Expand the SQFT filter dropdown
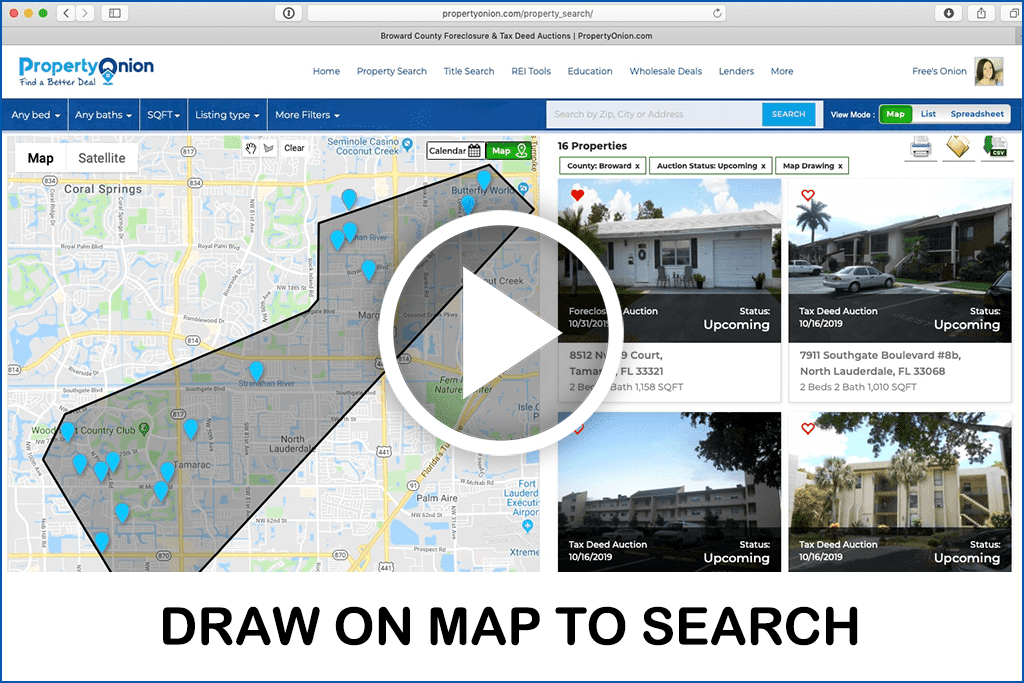The image size is (1024, 683). coord(162,114)
